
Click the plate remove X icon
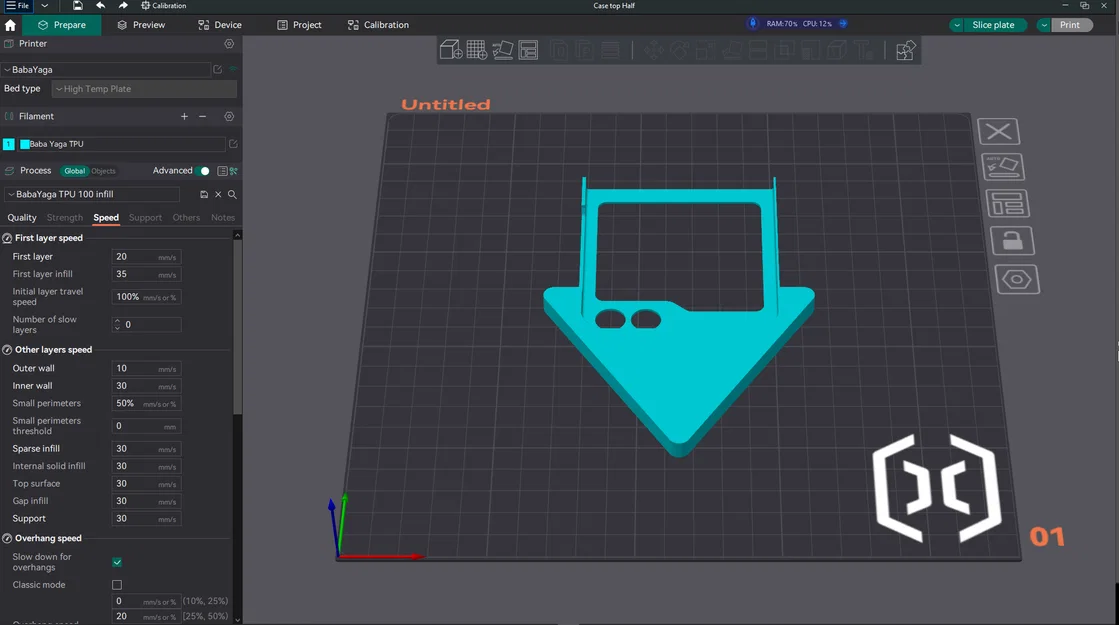(998, 131)
